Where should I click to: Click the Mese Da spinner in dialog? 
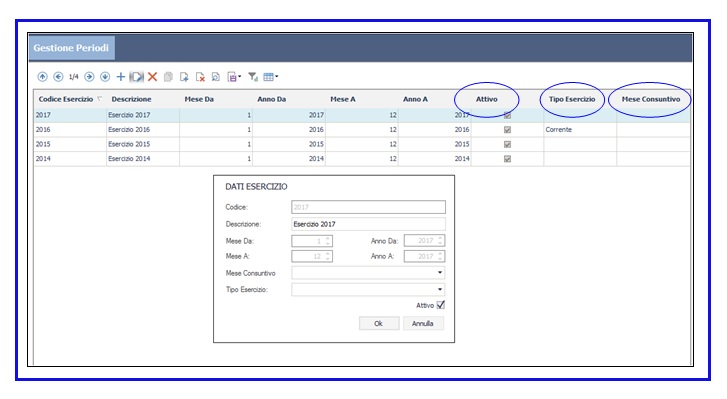[x=312, y=241]
